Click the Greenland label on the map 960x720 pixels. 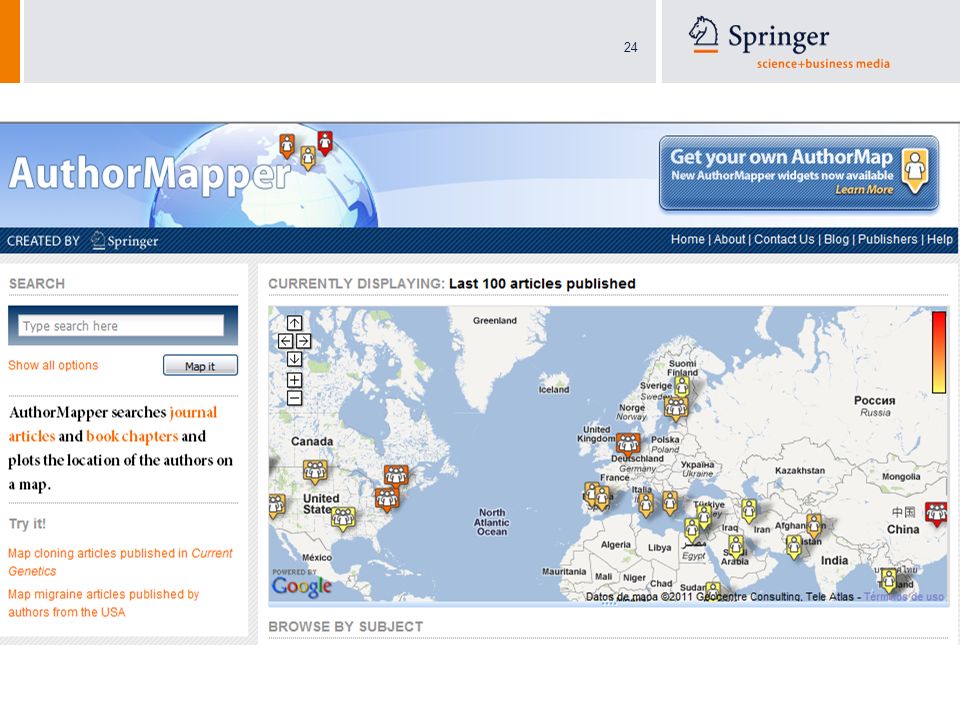495,320
